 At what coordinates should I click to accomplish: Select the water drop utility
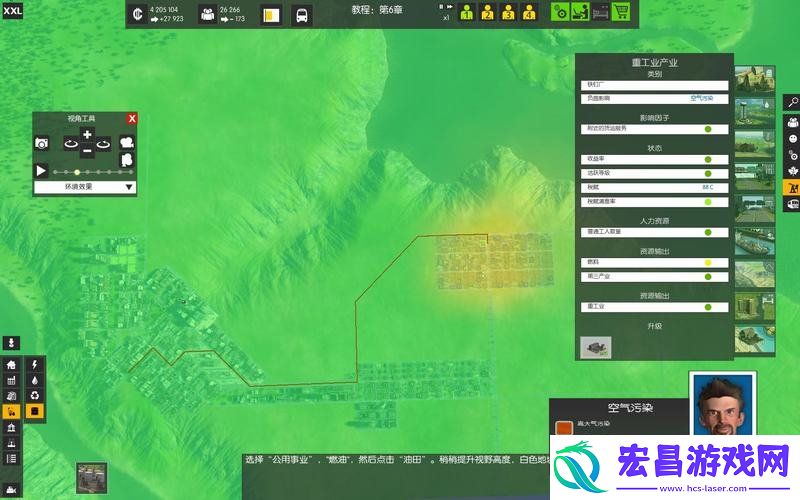35,380
